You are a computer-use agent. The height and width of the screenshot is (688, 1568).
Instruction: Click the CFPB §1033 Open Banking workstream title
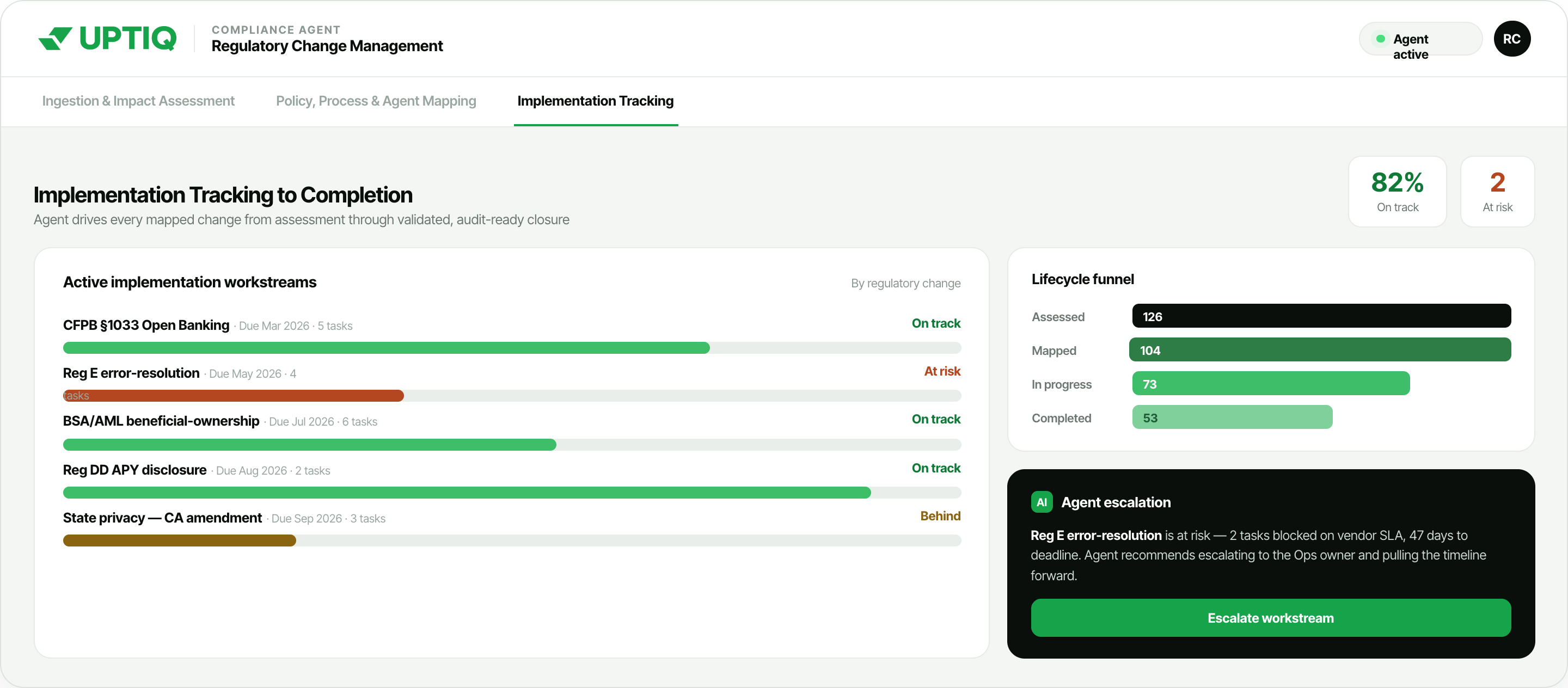click(146, 325)
